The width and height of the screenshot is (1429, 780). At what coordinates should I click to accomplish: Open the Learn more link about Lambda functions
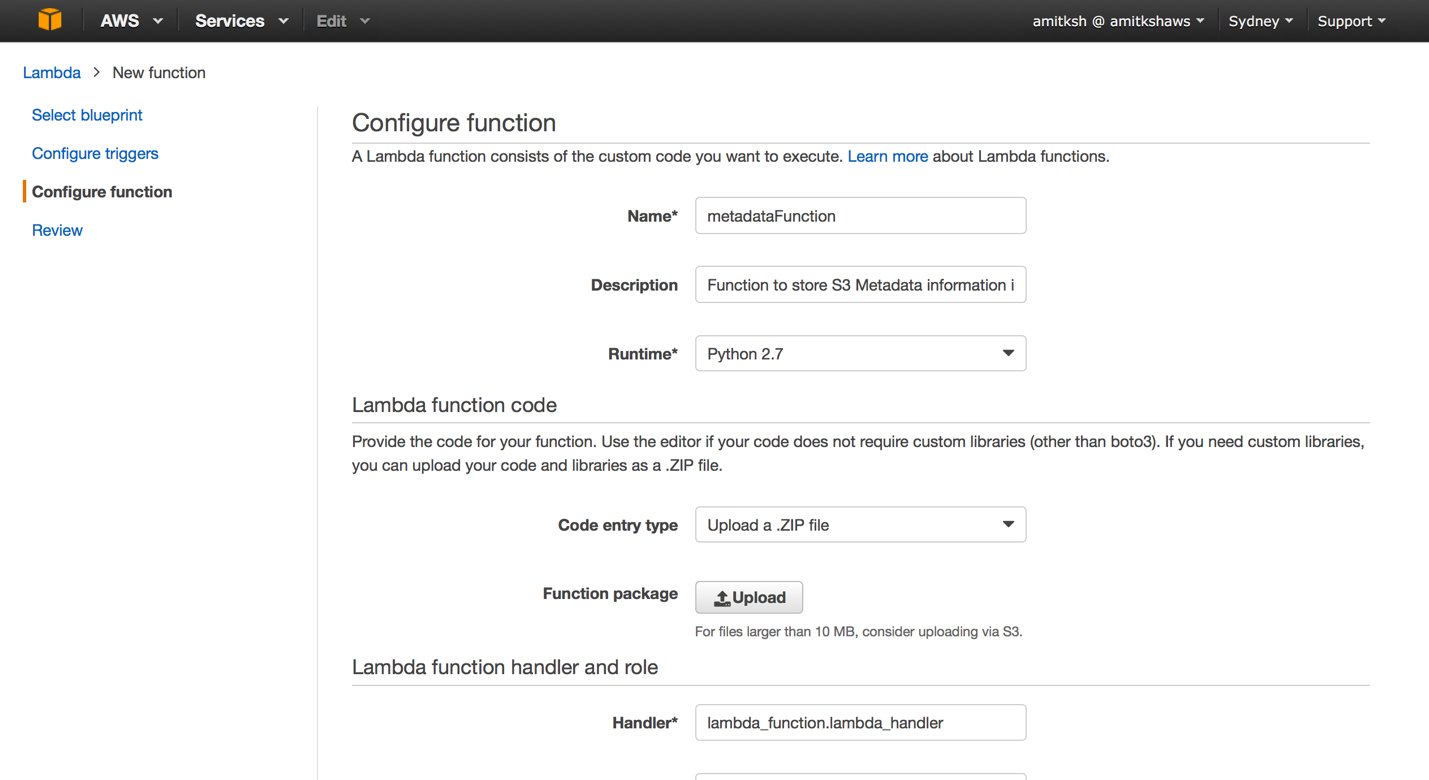[887, 156]
